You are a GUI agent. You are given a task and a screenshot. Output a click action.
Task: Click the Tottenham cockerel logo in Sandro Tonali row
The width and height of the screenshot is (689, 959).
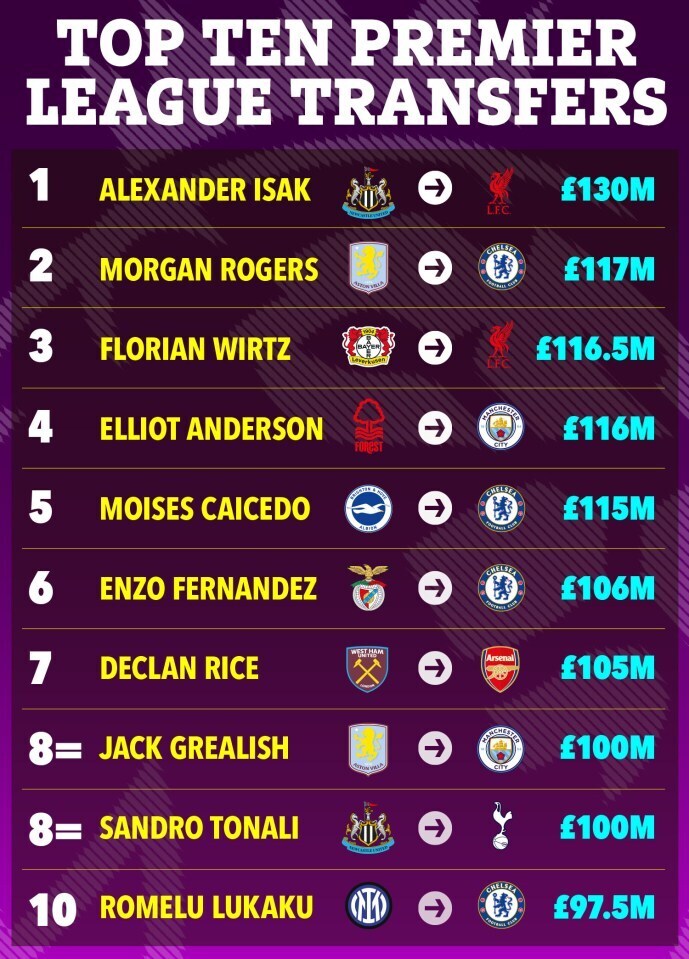tap(502, 826)
